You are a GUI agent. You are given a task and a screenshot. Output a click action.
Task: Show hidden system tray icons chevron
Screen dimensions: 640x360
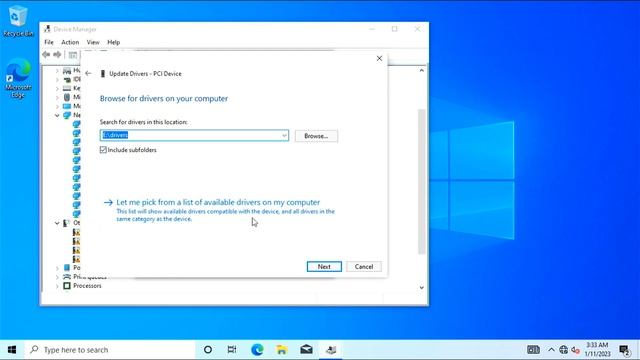pyautogui.click(x=551, y=350)
